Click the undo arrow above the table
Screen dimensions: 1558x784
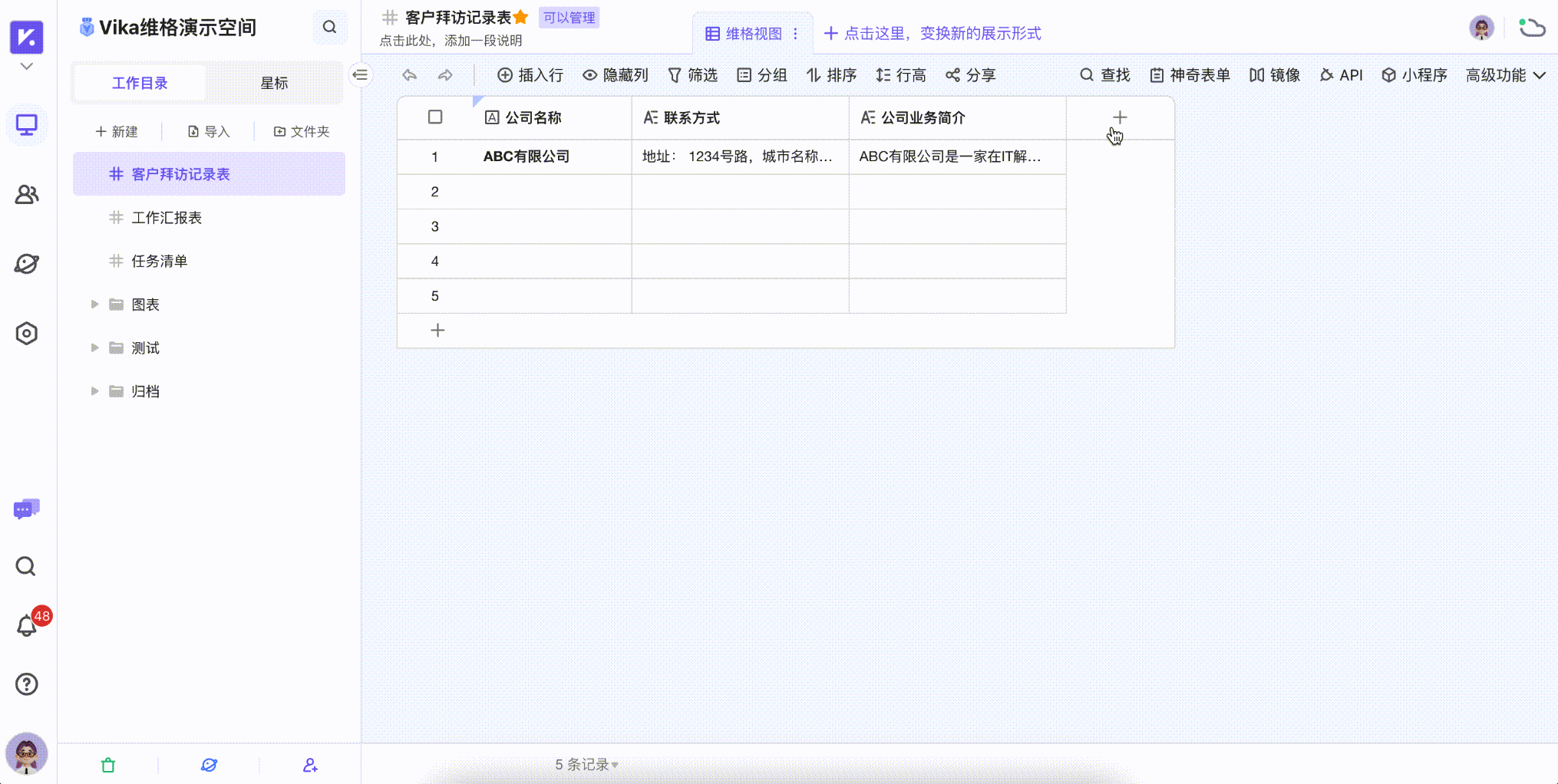tap(409, 75)
